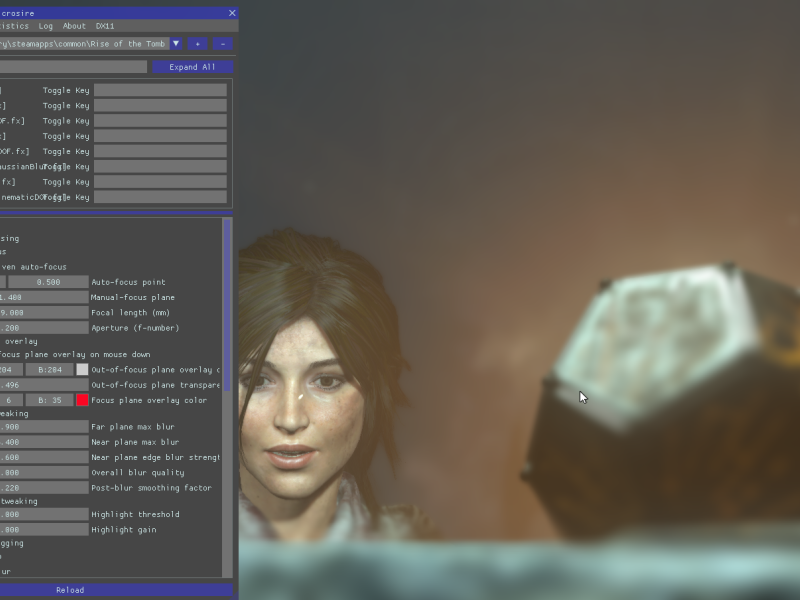Click the preset path field showing Rise of the Tomb
The width and height of the screenshot is (800, 600).
[x=84, y=44]
